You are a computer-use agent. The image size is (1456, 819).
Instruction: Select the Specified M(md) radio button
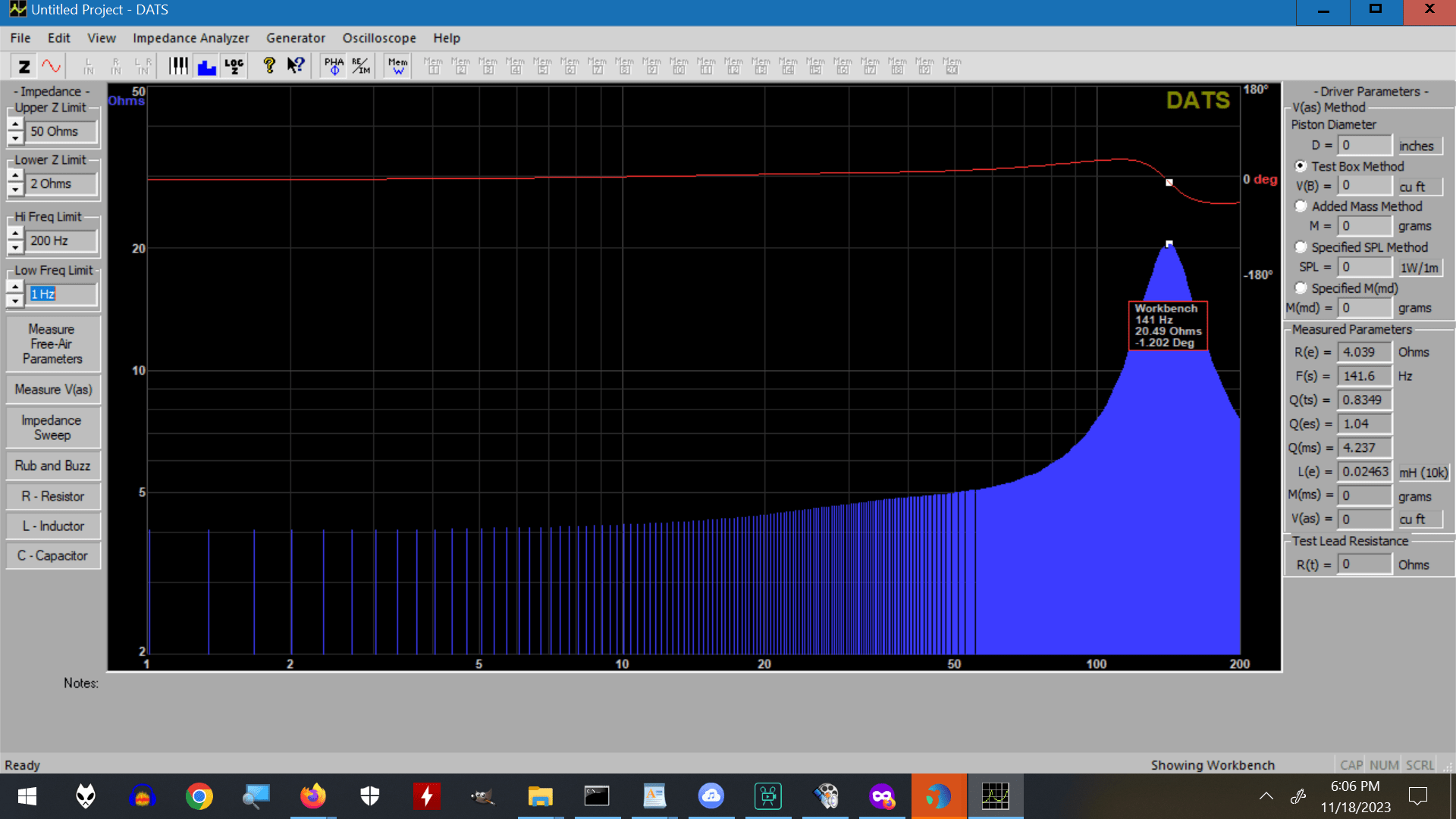click(x=1301, y=288)
